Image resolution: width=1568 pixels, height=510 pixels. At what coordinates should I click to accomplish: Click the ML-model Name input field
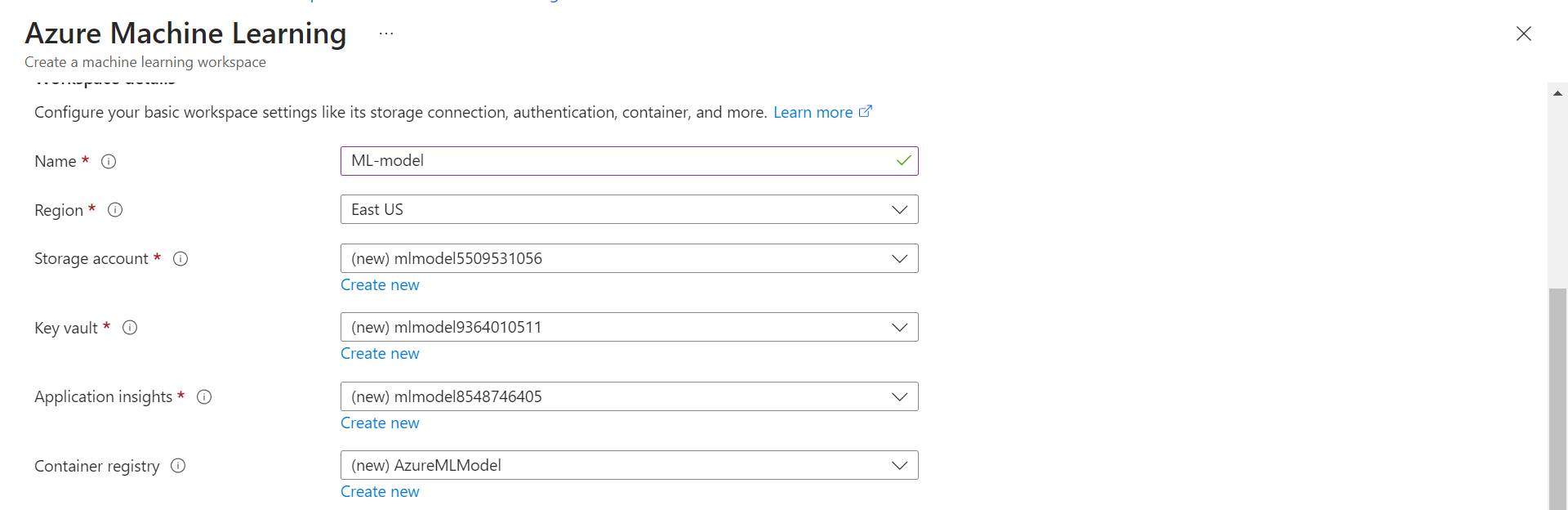629,161
